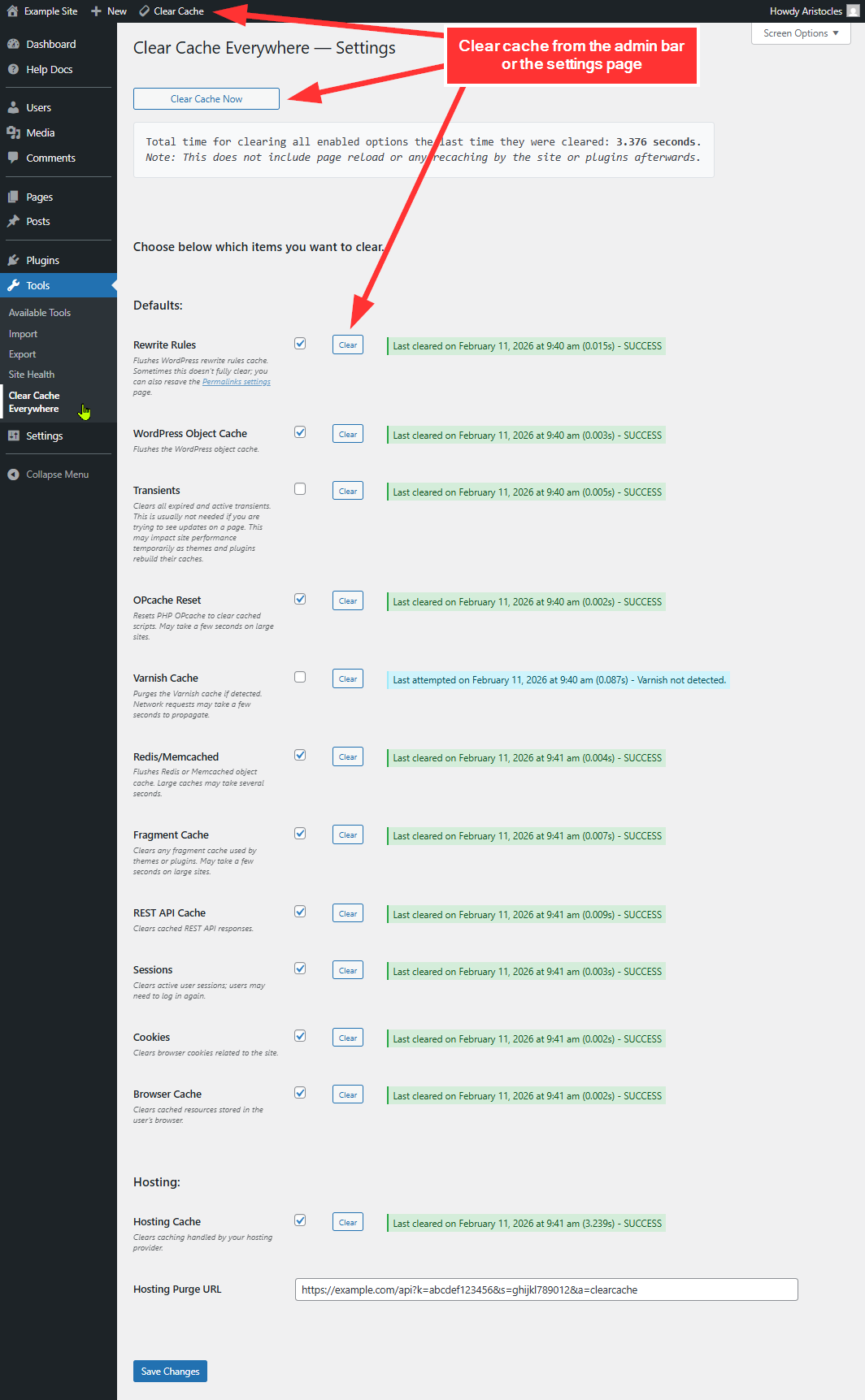Click Clear button for WordPress Object Cache
The width and height of the screenshot is (865, 1400).
coord(348,434)
